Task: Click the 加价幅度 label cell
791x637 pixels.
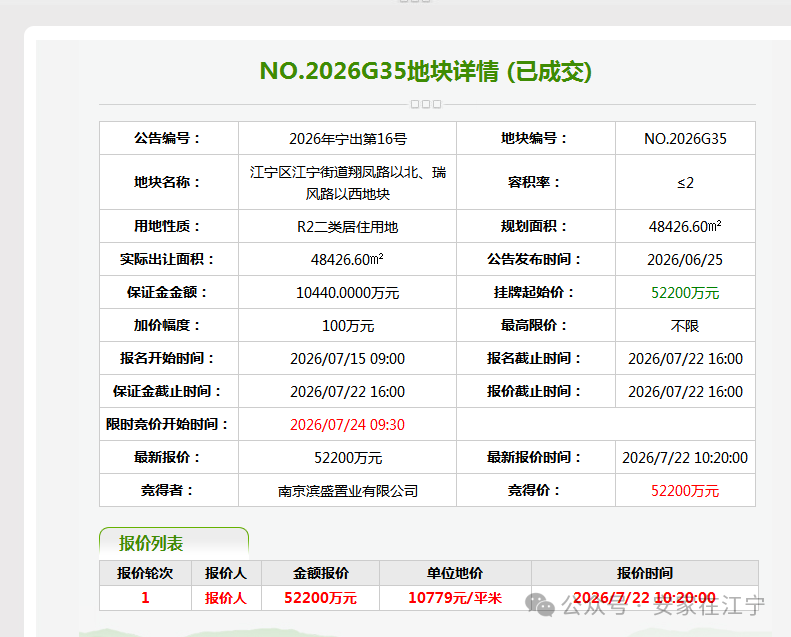Action: pyautogui.click(x=169, y=325)
